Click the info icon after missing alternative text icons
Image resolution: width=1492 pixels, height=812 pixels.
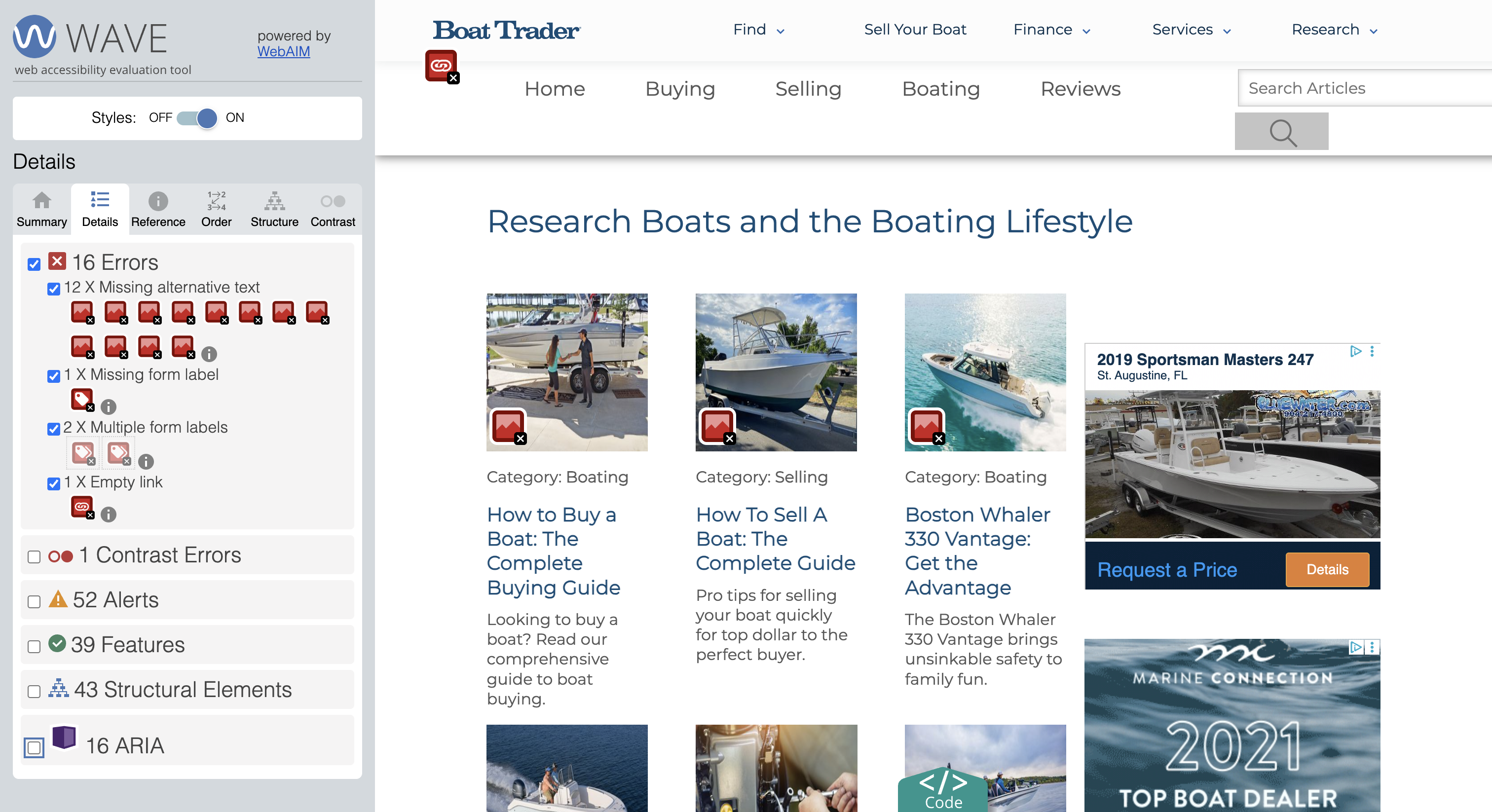[209, 353]
